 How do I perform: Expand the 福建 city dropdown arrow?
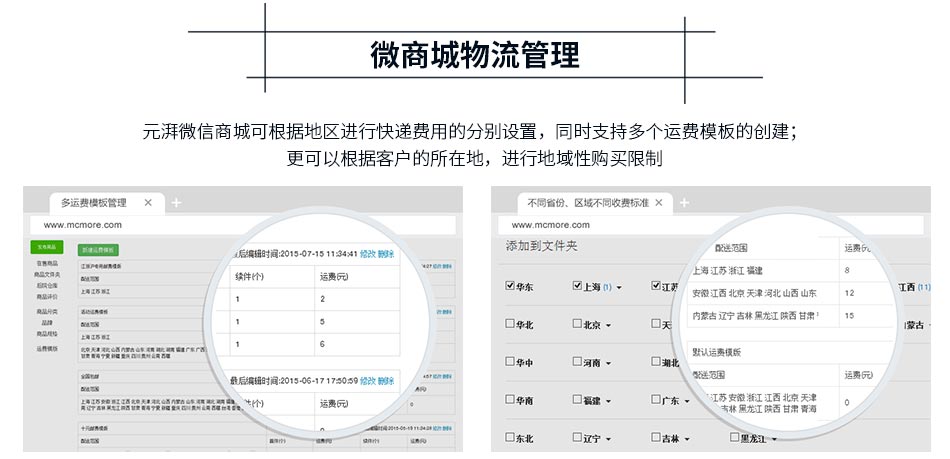pos(608,401)
